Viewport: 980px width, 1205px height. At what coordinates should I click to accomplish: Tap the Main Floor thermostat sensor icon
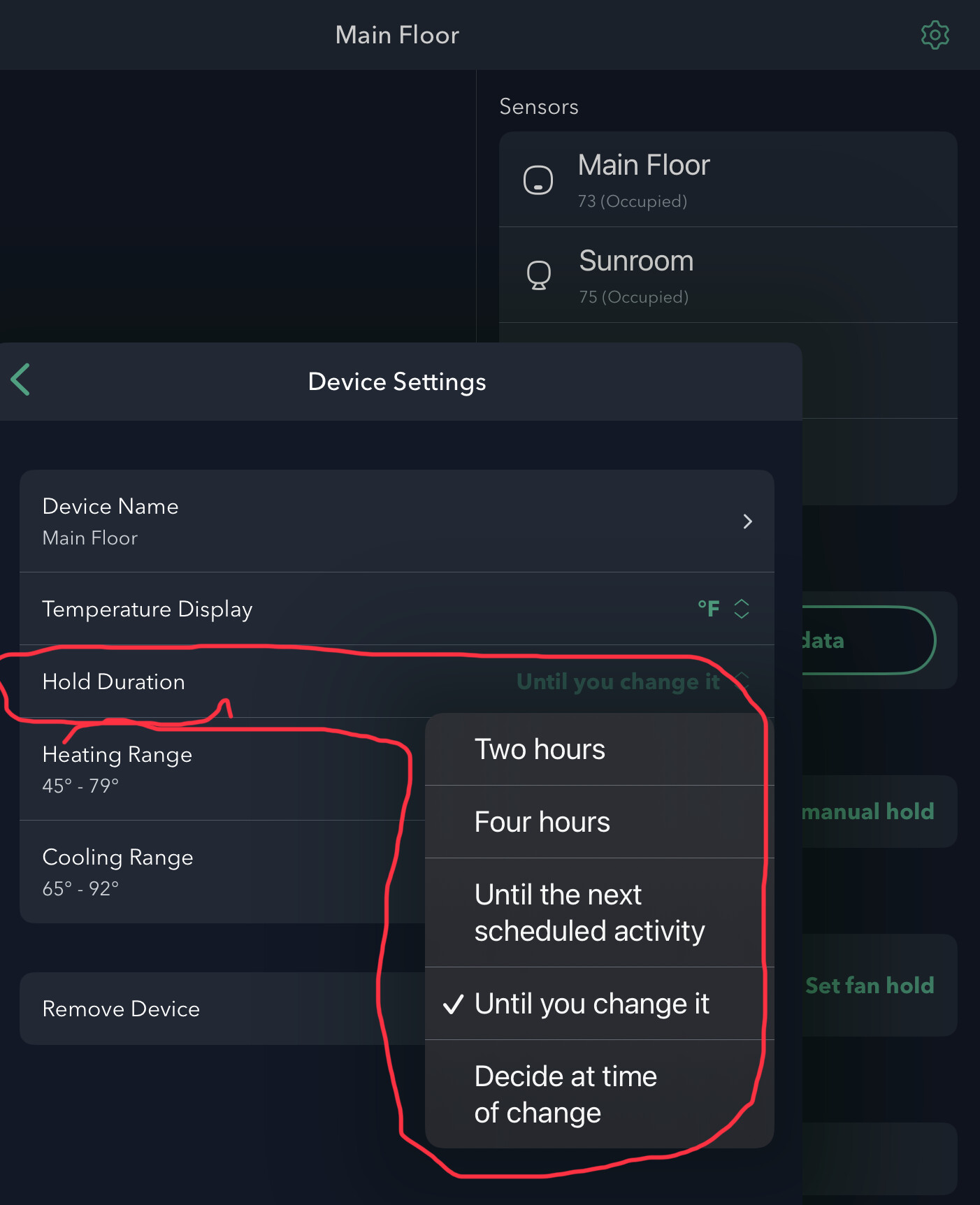tap(538, 180)
